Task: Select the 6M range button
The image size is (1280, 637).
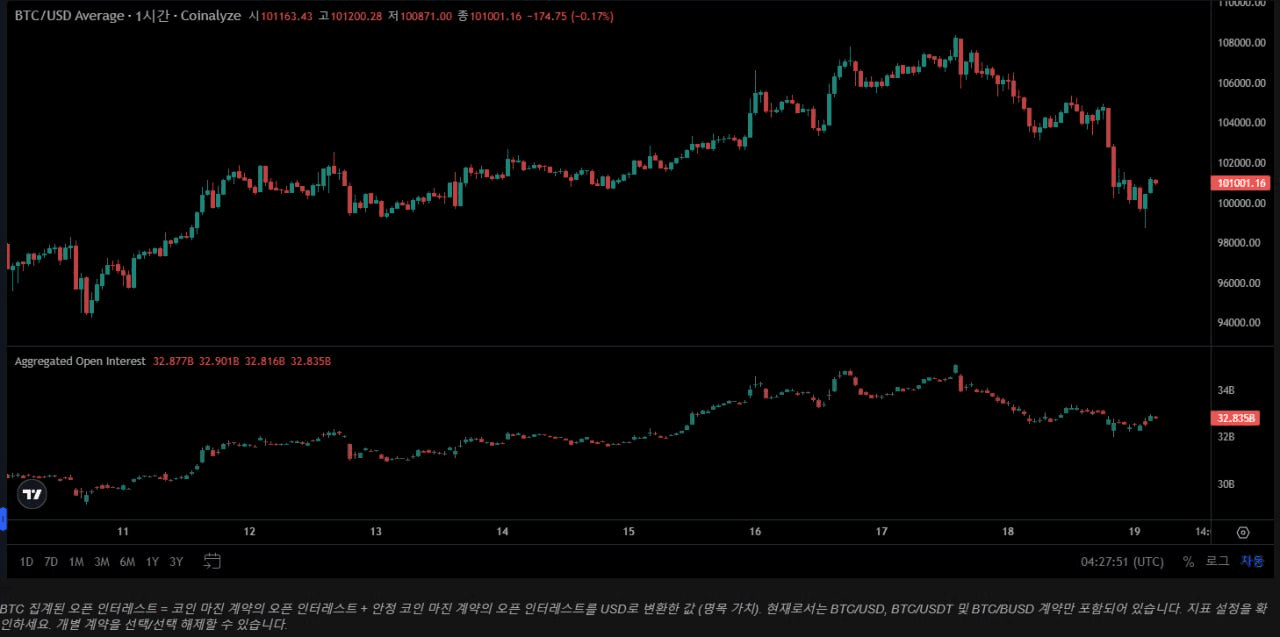Action: 127,562
